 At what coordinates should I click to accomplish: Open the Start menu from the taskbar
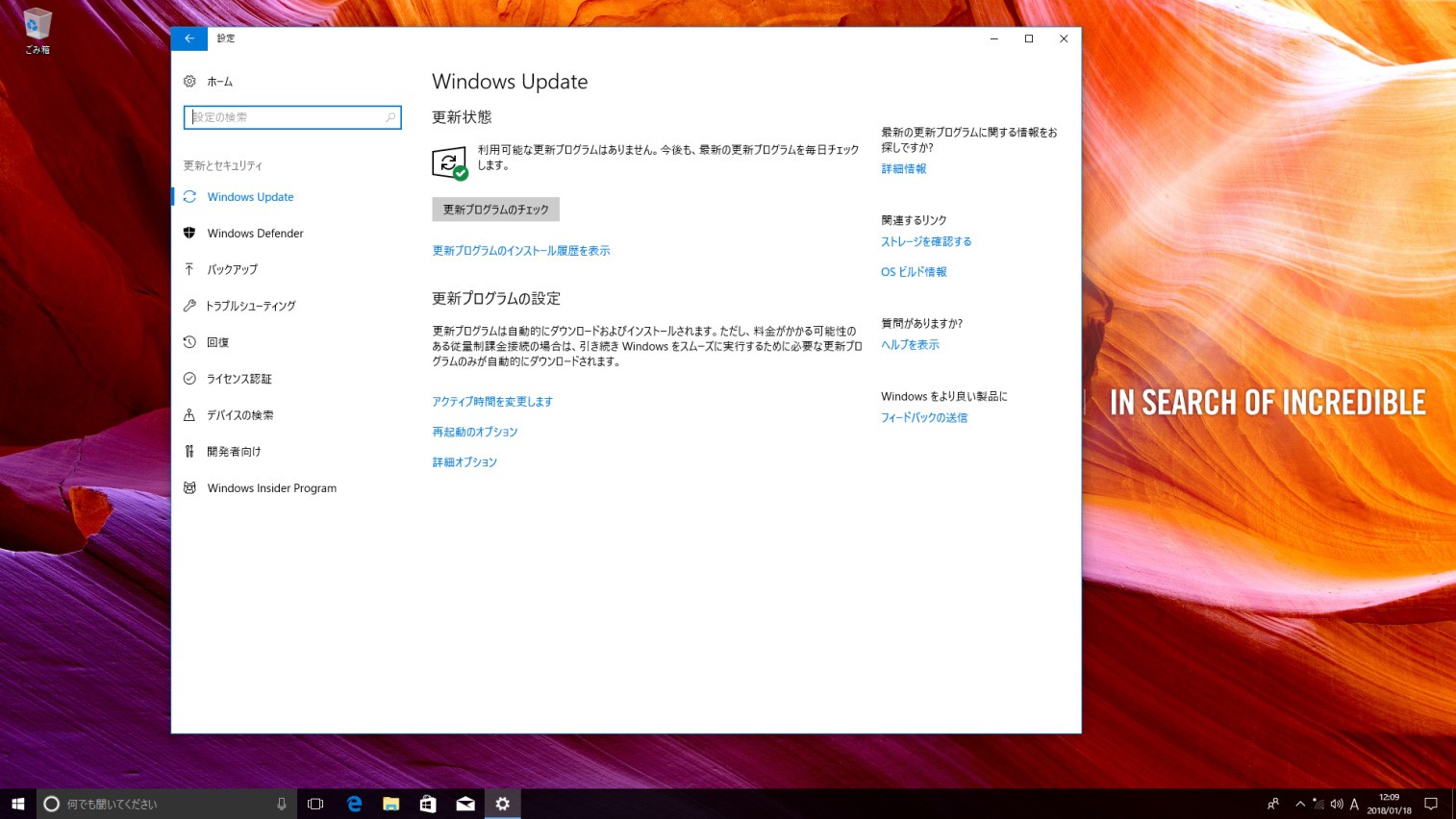[x=17, y=804]
